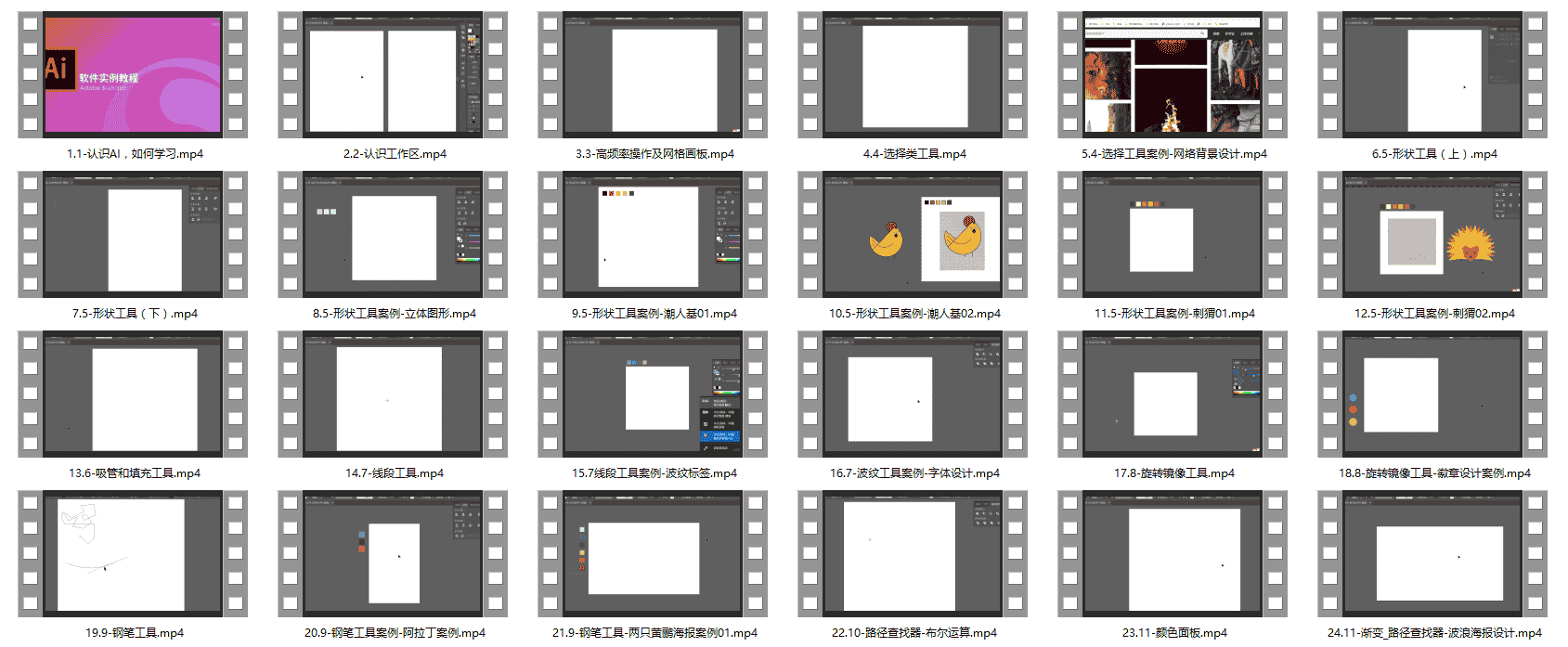Click the file name text "4.4-选择类工具.mp4"
1568x647 pixels.
[914, 154]
